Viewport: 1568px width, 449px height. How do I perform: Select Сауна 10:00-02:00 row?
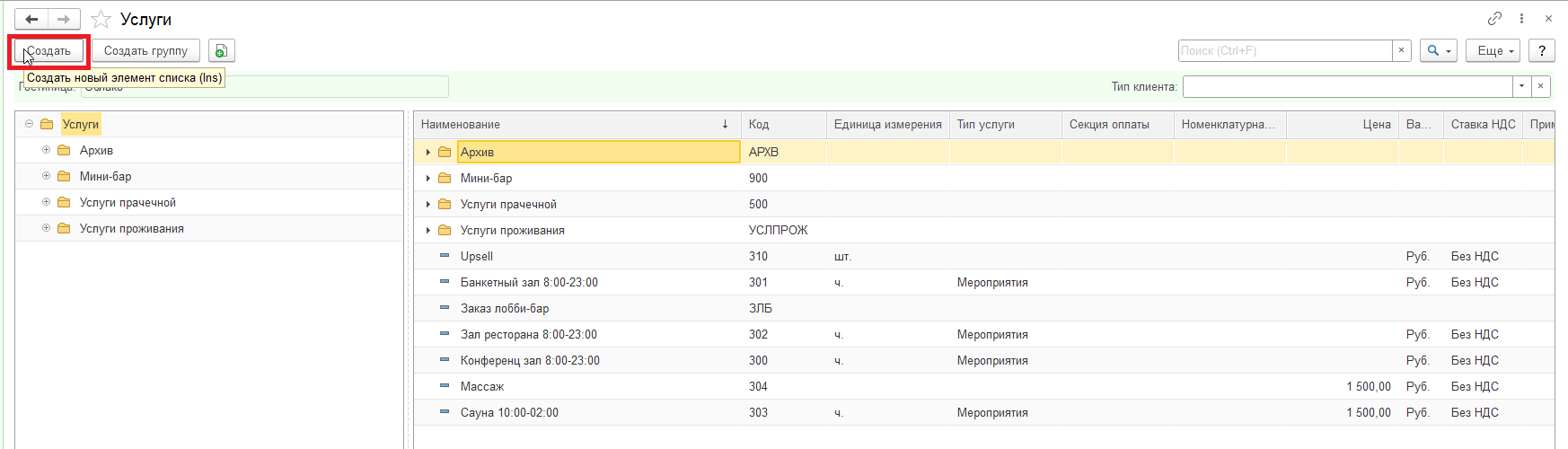[x=983, y=412]
